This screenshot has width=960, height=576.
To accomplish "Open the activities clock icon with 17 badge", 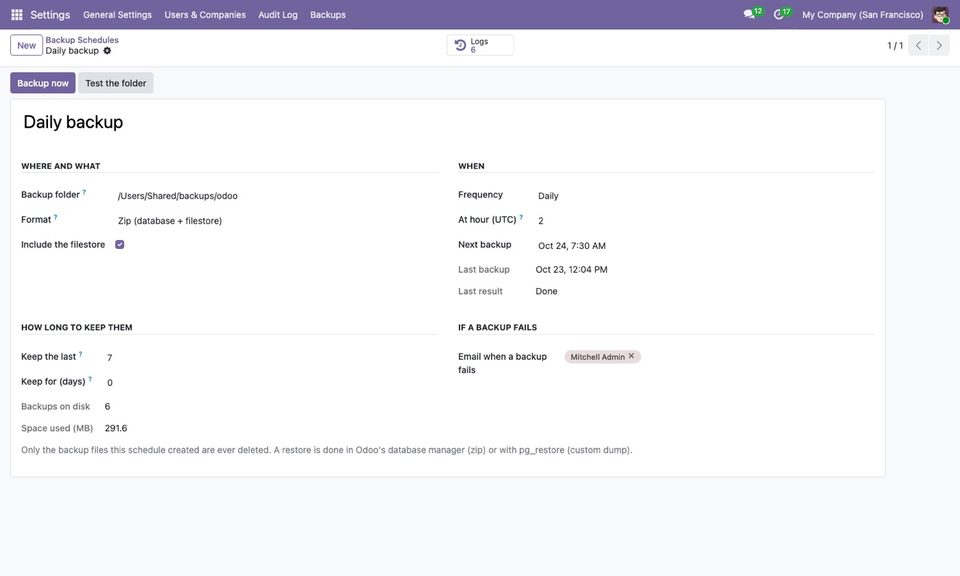I will [781, 13].
